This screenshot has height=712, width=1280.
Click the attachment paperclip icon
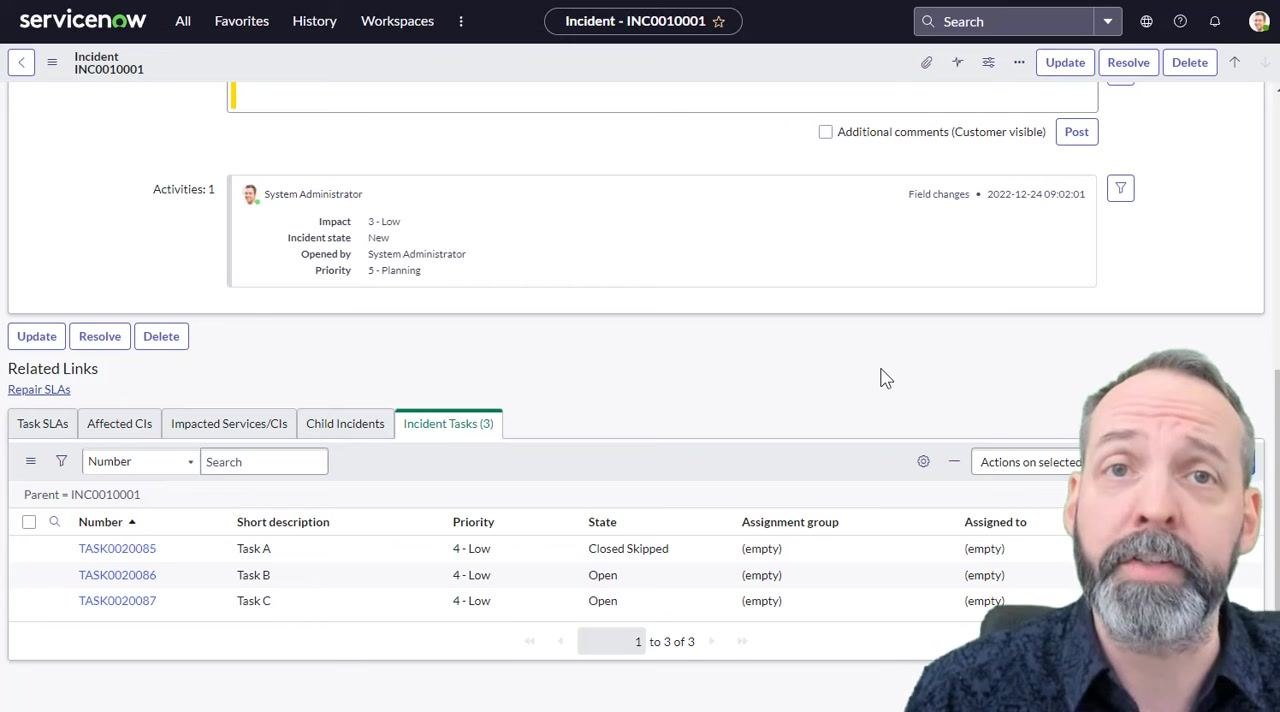tap(927, 62)
